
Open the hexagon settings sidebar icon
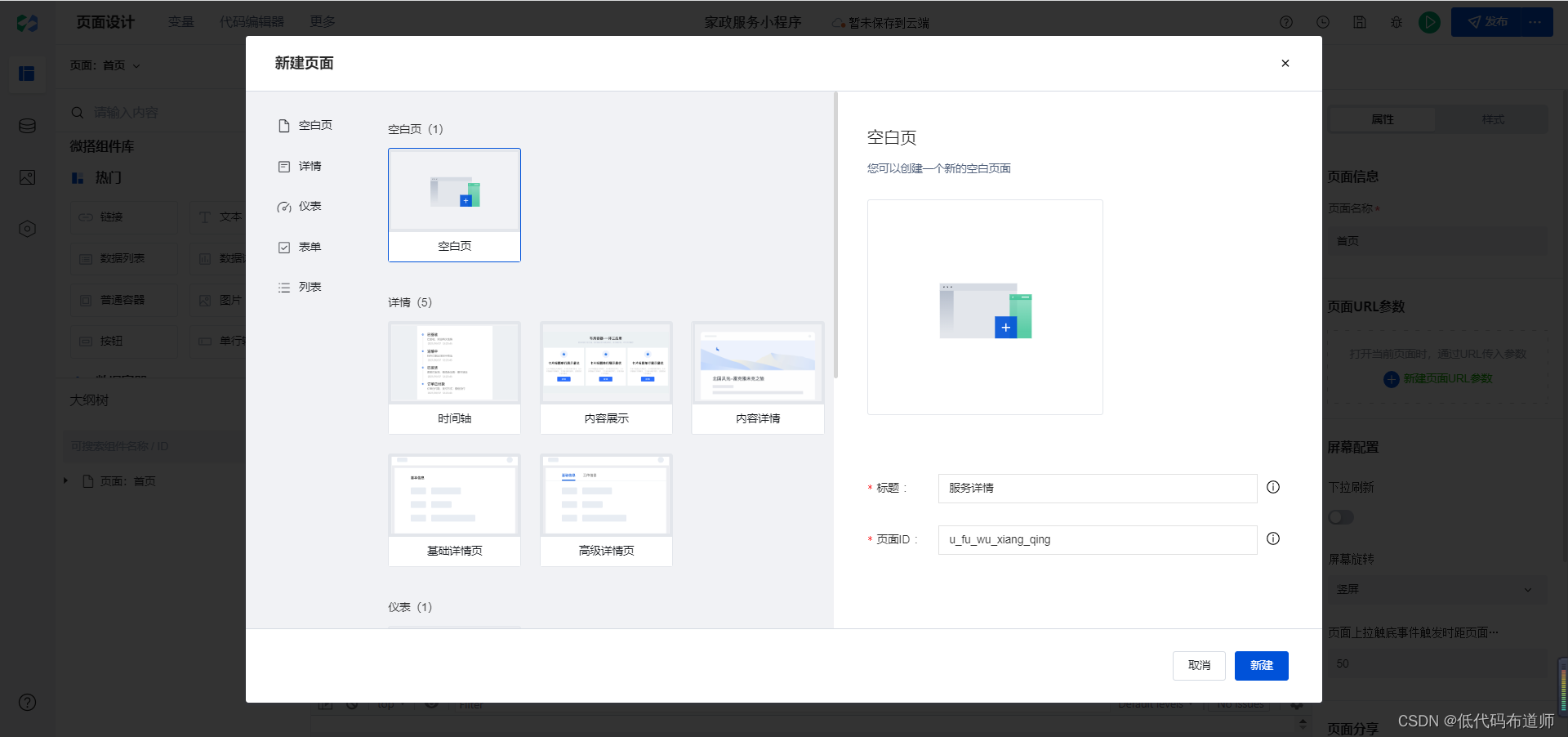tap(27, 229)
